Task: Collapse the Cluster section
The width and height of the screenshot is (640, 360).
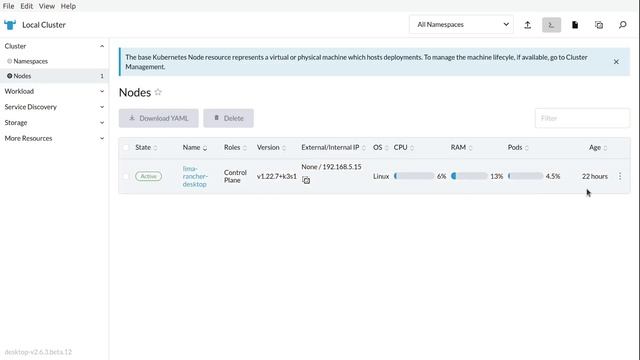Action: coord(102,46)
